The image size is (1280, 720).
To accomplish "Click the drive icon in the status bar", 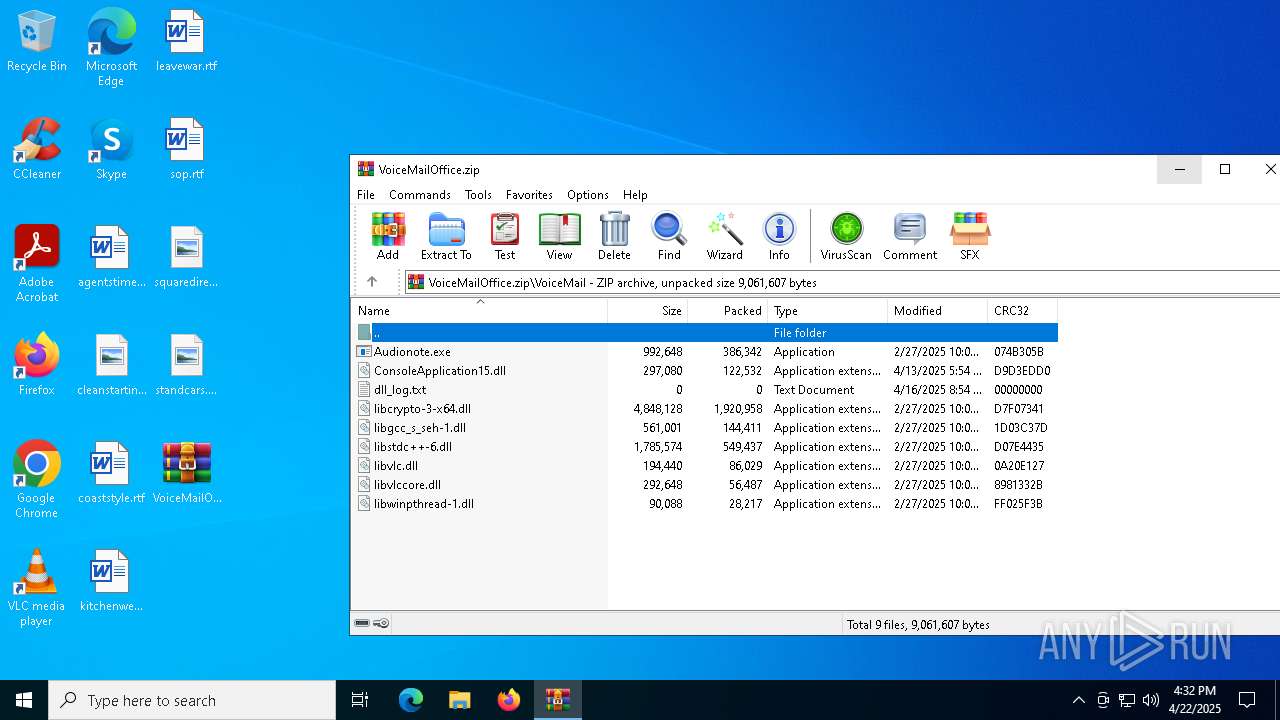I will click(x=362, y=624).
